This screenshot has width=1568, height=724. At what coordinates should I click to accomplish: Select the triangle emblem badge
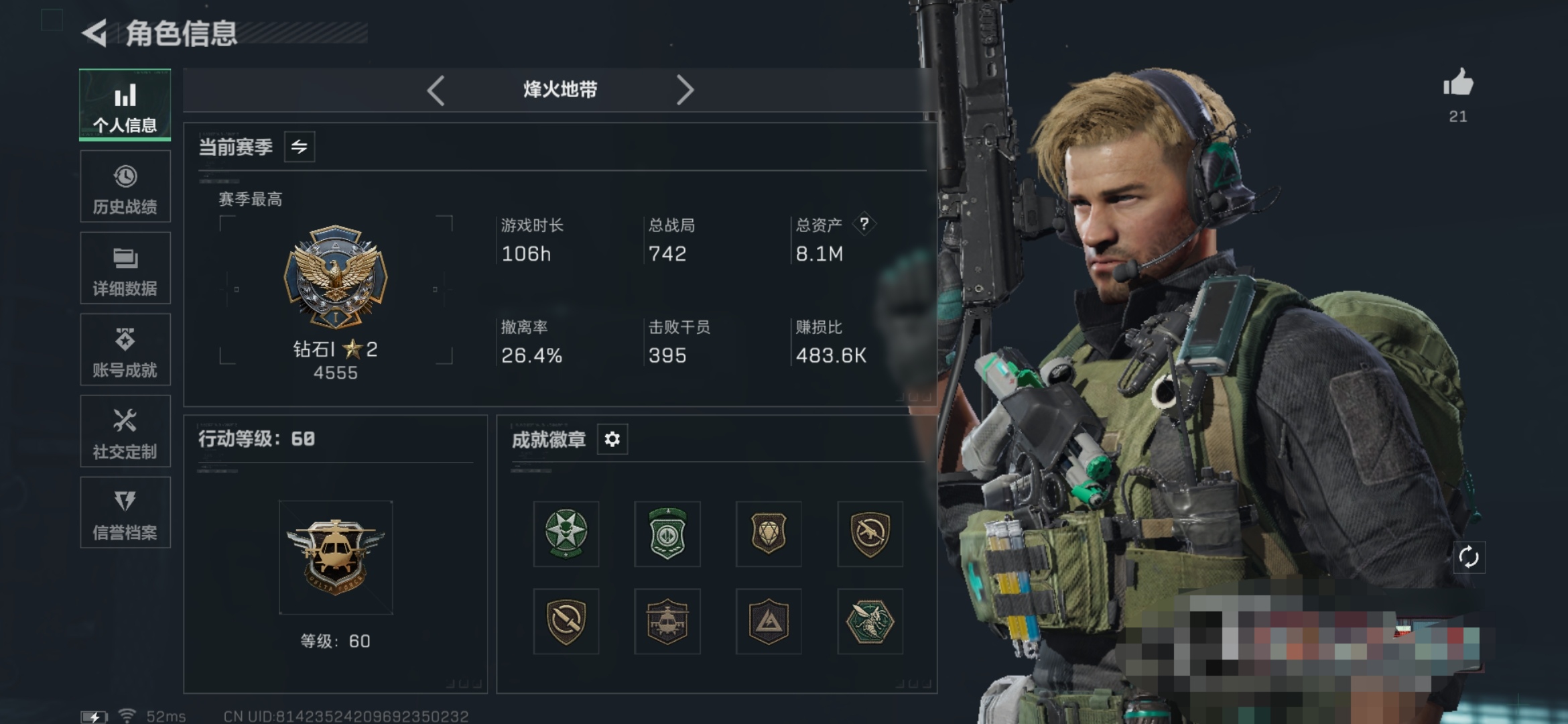[x=769, y=621]
